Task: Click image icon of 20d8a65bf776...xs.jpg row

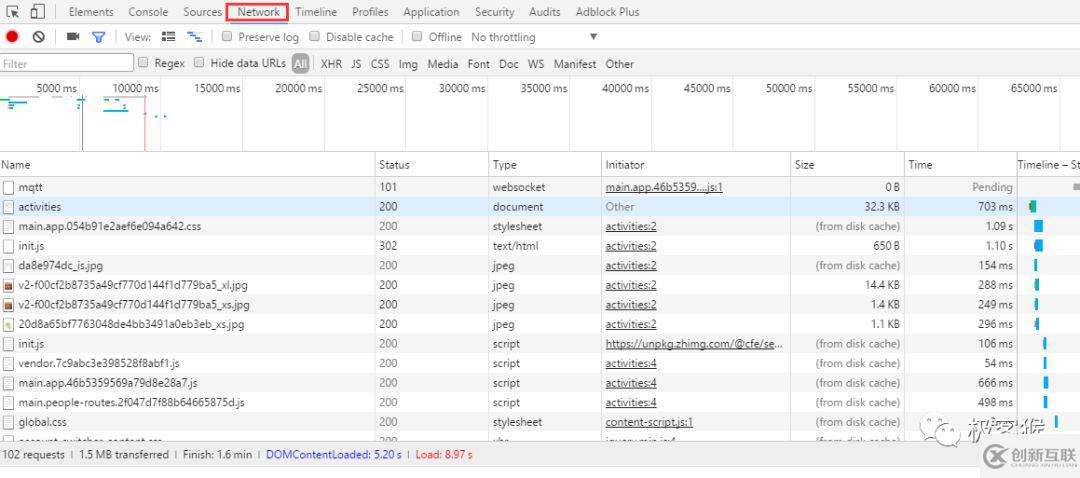Action: 8,324
